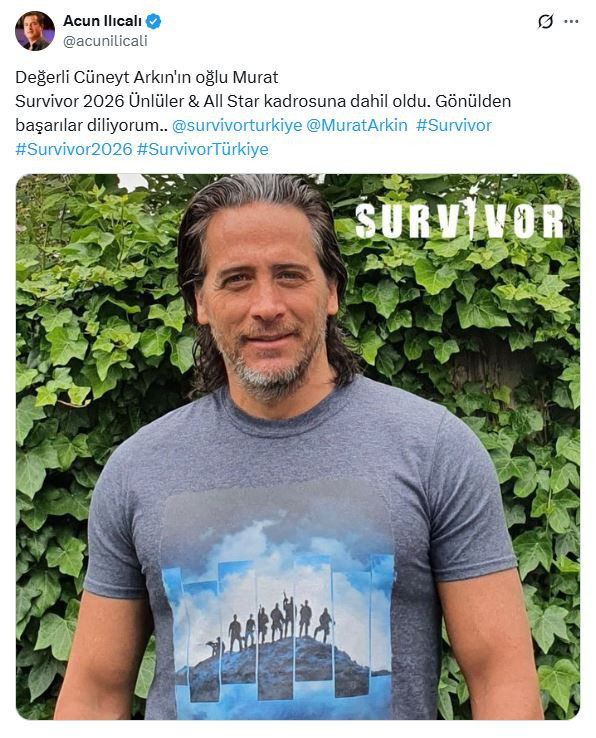
Task: Open the three-dot more options menu
Action: 571,21
